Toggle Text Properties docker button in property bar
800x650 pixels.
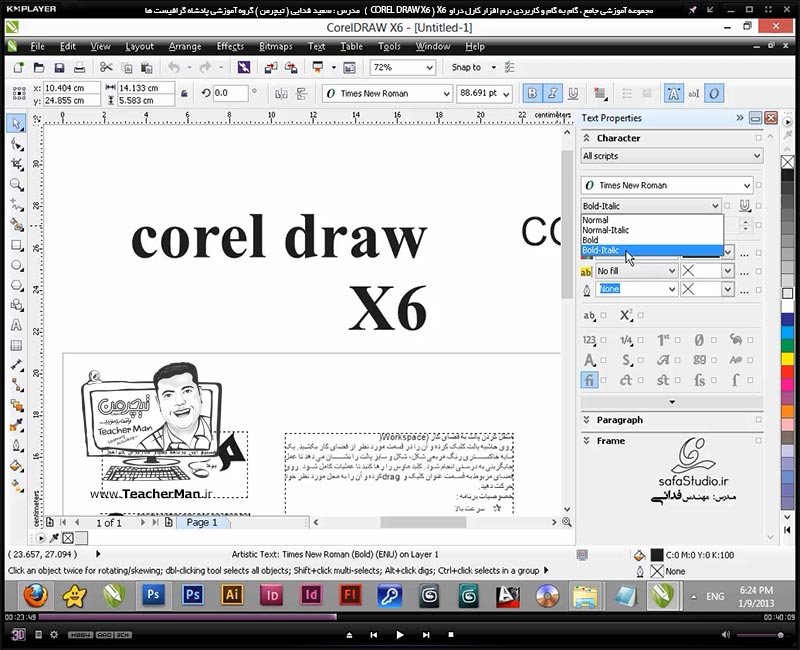[x=673, y=93]
